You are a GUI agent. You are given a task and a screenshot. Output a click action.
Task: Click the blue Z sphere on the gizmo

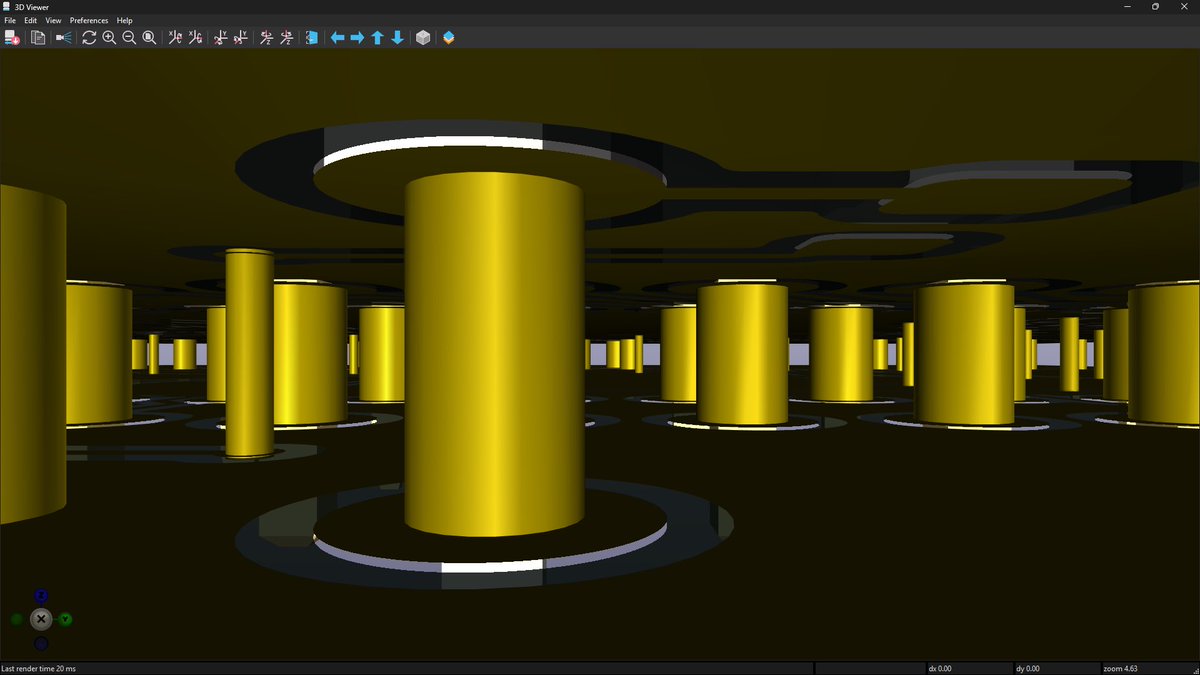pyautogui.click(x=41, y=595)
